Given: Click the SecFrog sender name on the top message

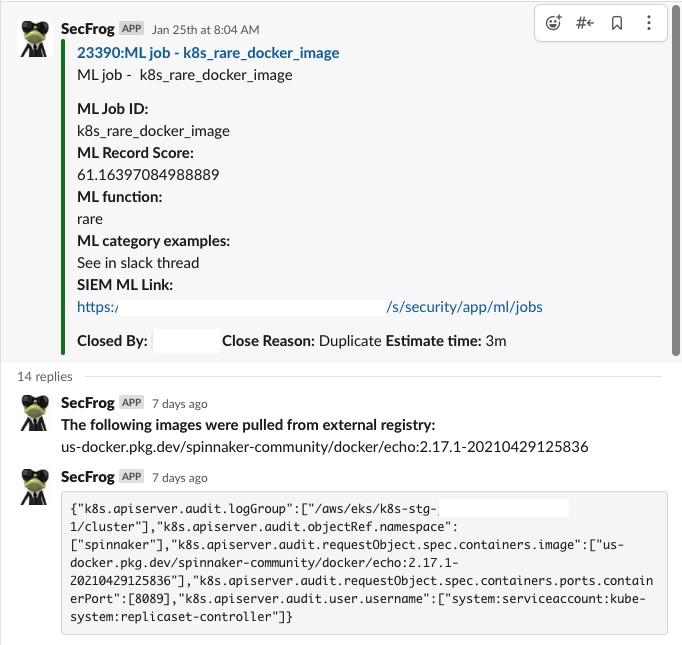Looking at the screenshot, I should 86,29.
